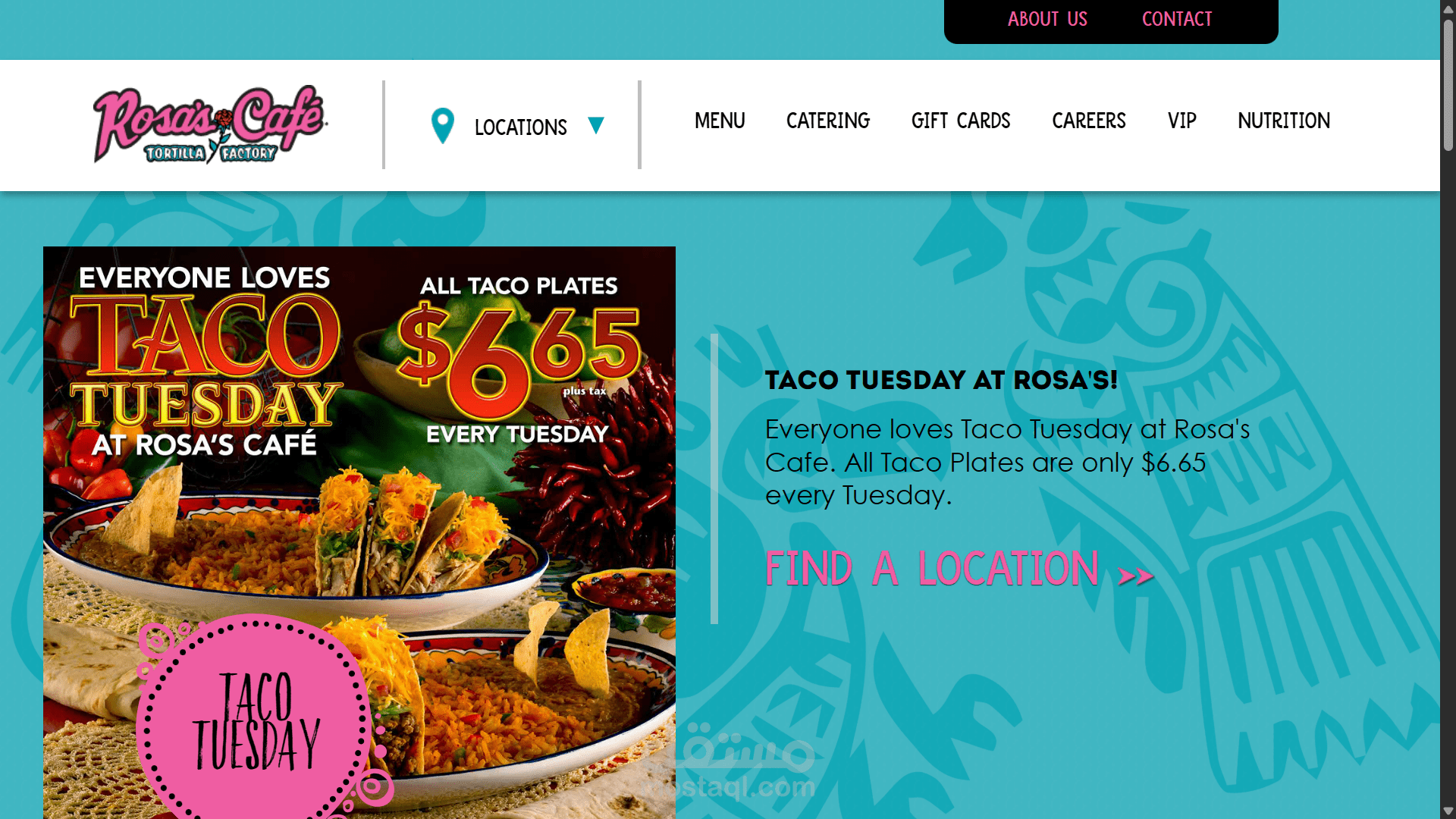Expand the Locations dropdown arrow

coord(596,125)
